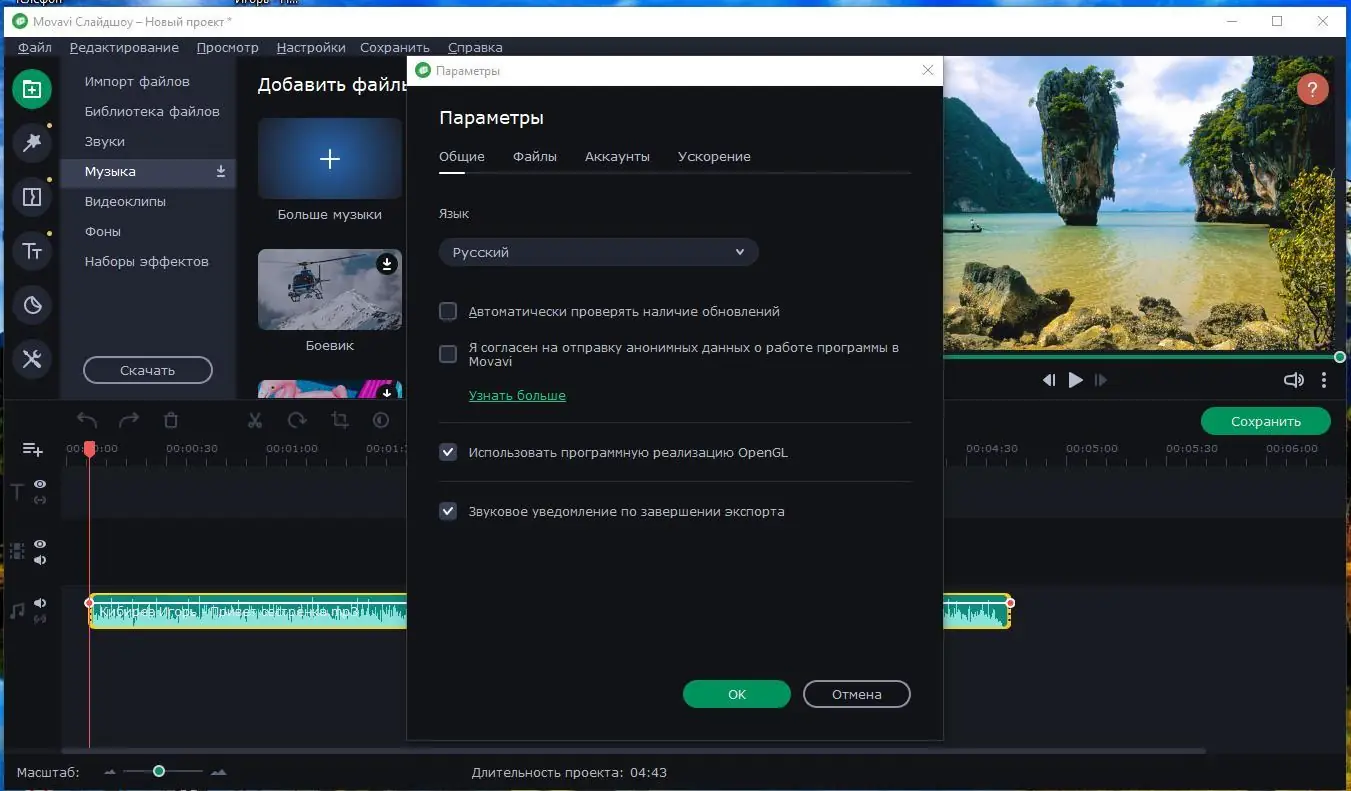Open the preview three-dot options menu

pos(1324,380)
